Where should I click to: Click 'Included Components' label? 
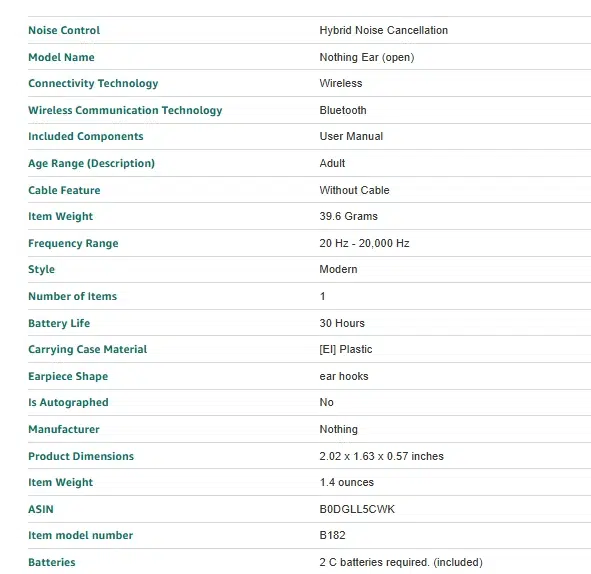(86, 136)
